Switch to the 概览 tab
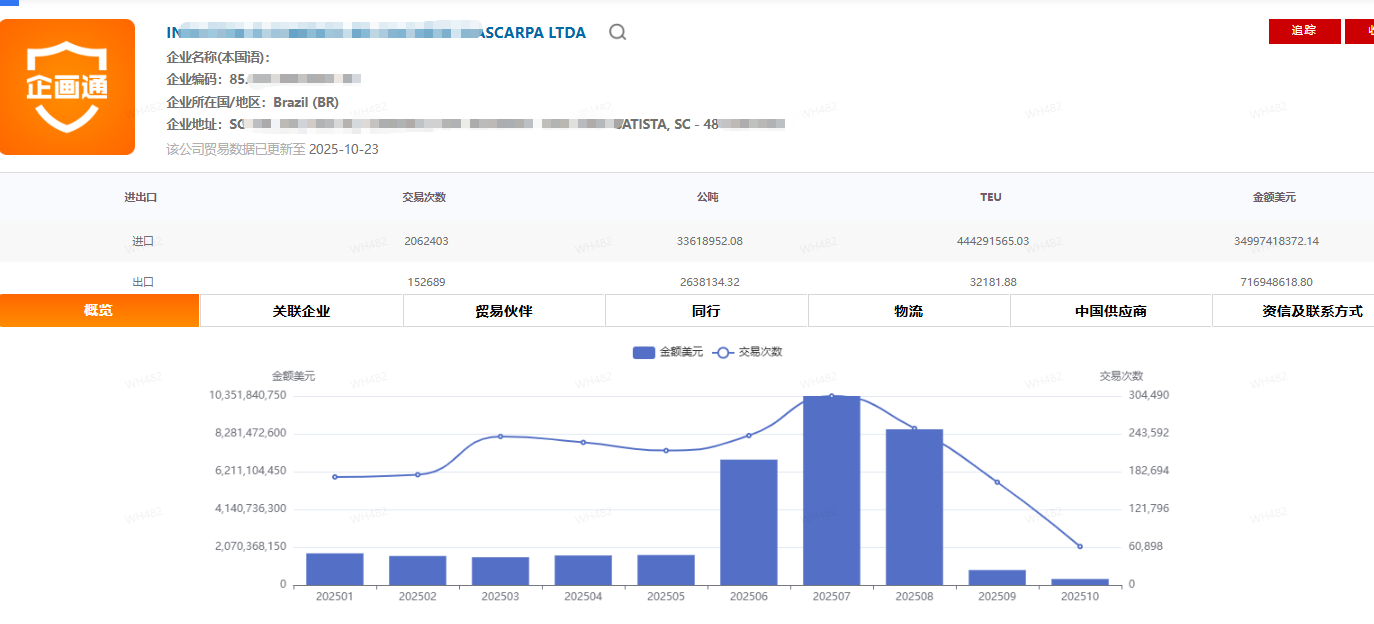 pyautogui.click(x=99, y=311)
